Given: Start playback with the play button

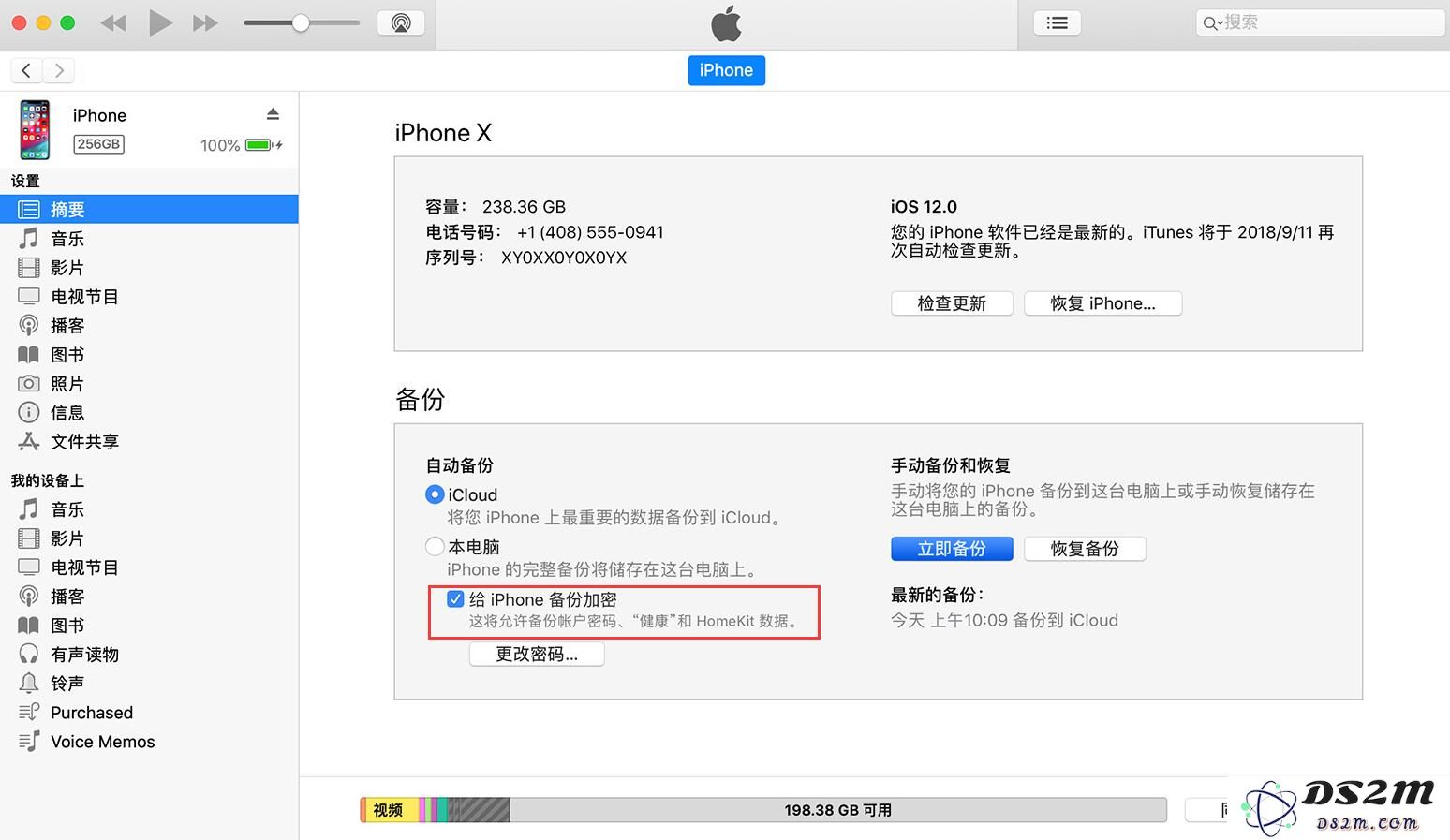Looking at the screenshot, I should pyautogui.click(x=160, y=22).
